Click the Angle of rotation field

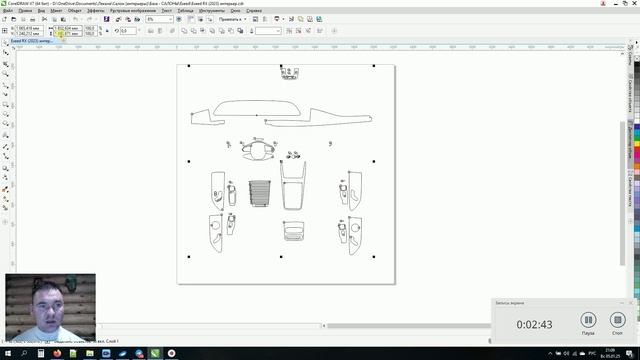point(128,31)
